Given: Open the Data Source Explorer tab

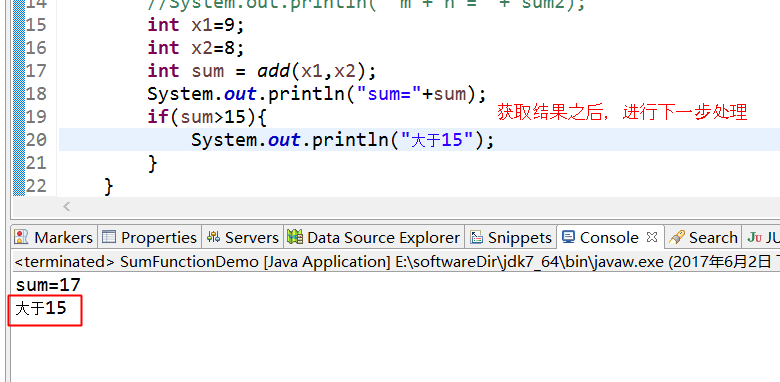Looking at the screenshot, I should (374, 238).
